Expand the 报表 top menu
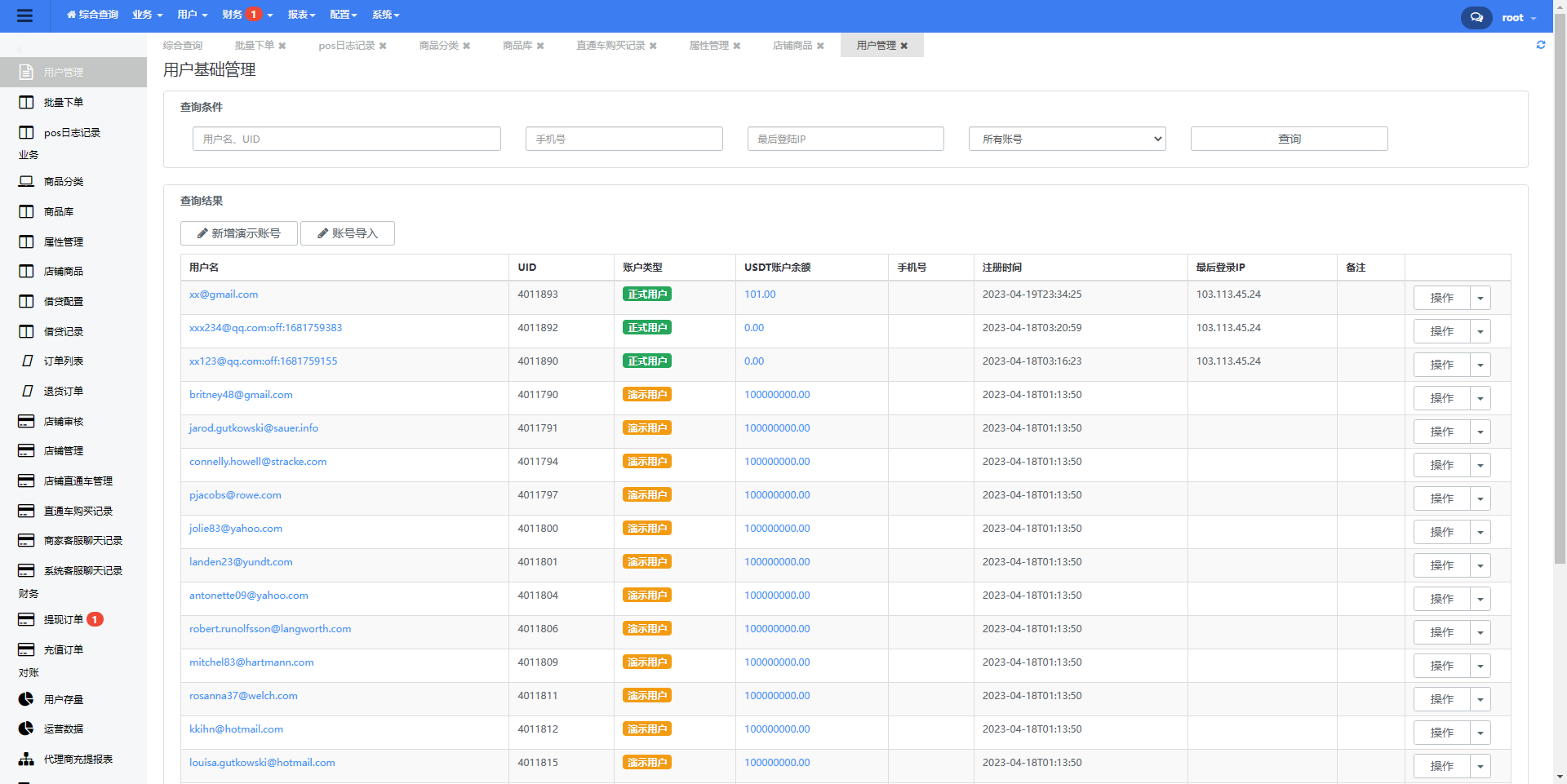 tap(301, 15)
